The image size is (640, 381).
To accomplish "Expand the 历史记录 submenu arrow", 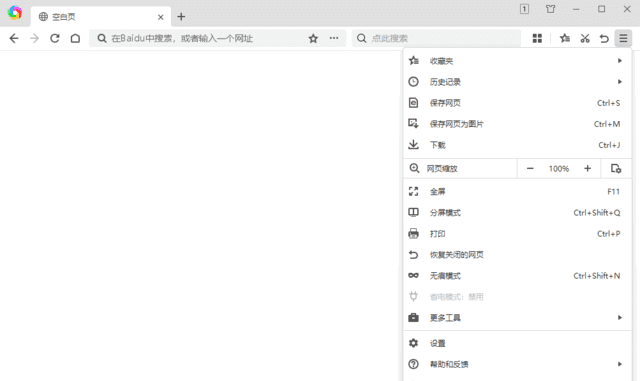I will (620, 82).
